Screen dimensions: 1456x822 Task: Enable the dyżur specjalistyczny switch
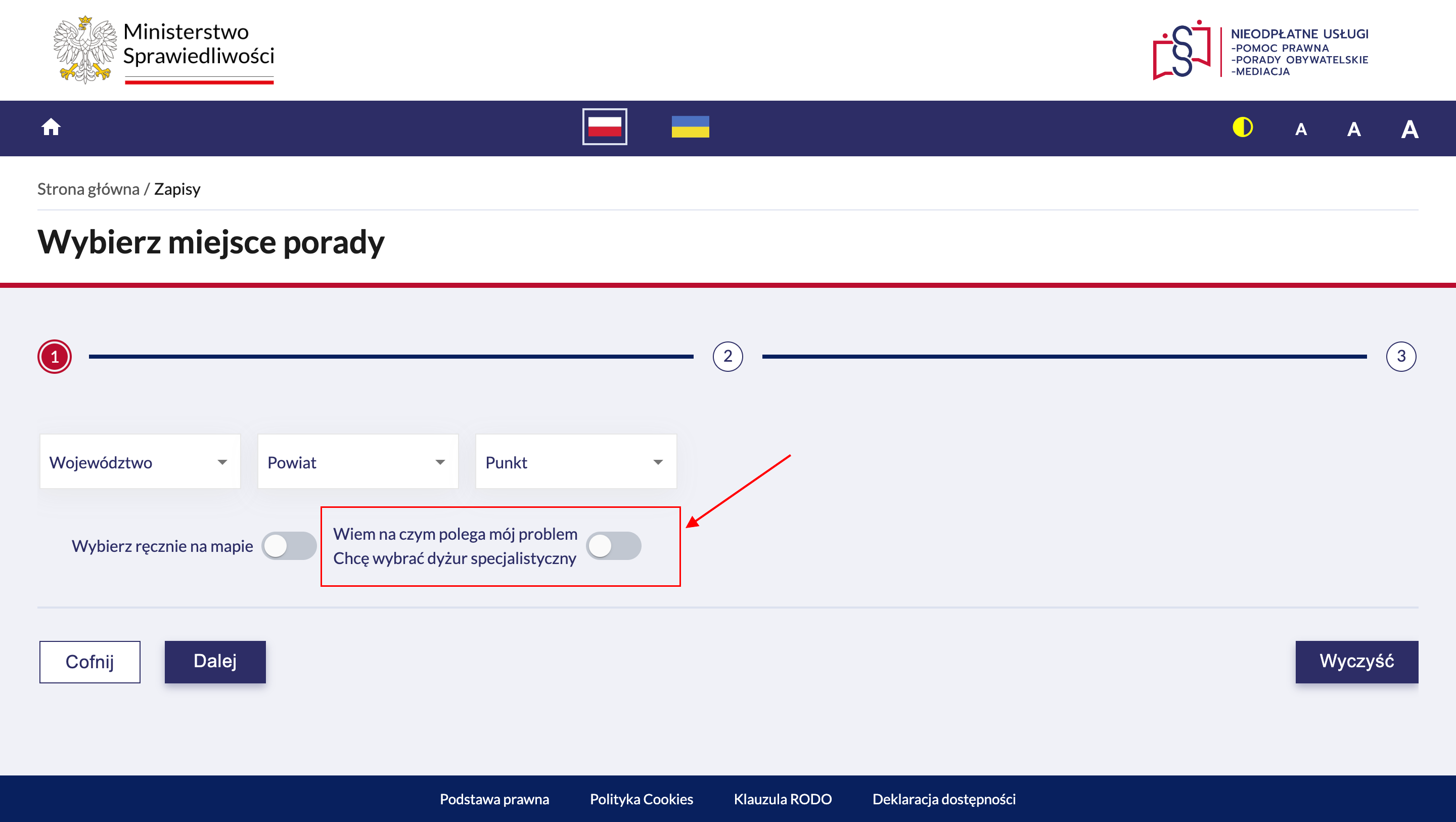point(613,546)
